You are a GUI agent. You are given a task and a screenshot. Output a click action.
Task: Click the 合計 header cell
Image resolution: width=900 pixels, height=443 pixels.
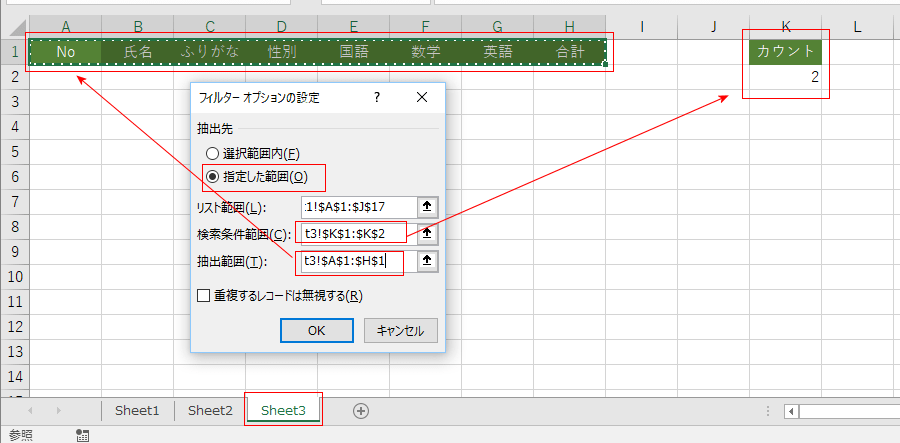coord(569,52)
